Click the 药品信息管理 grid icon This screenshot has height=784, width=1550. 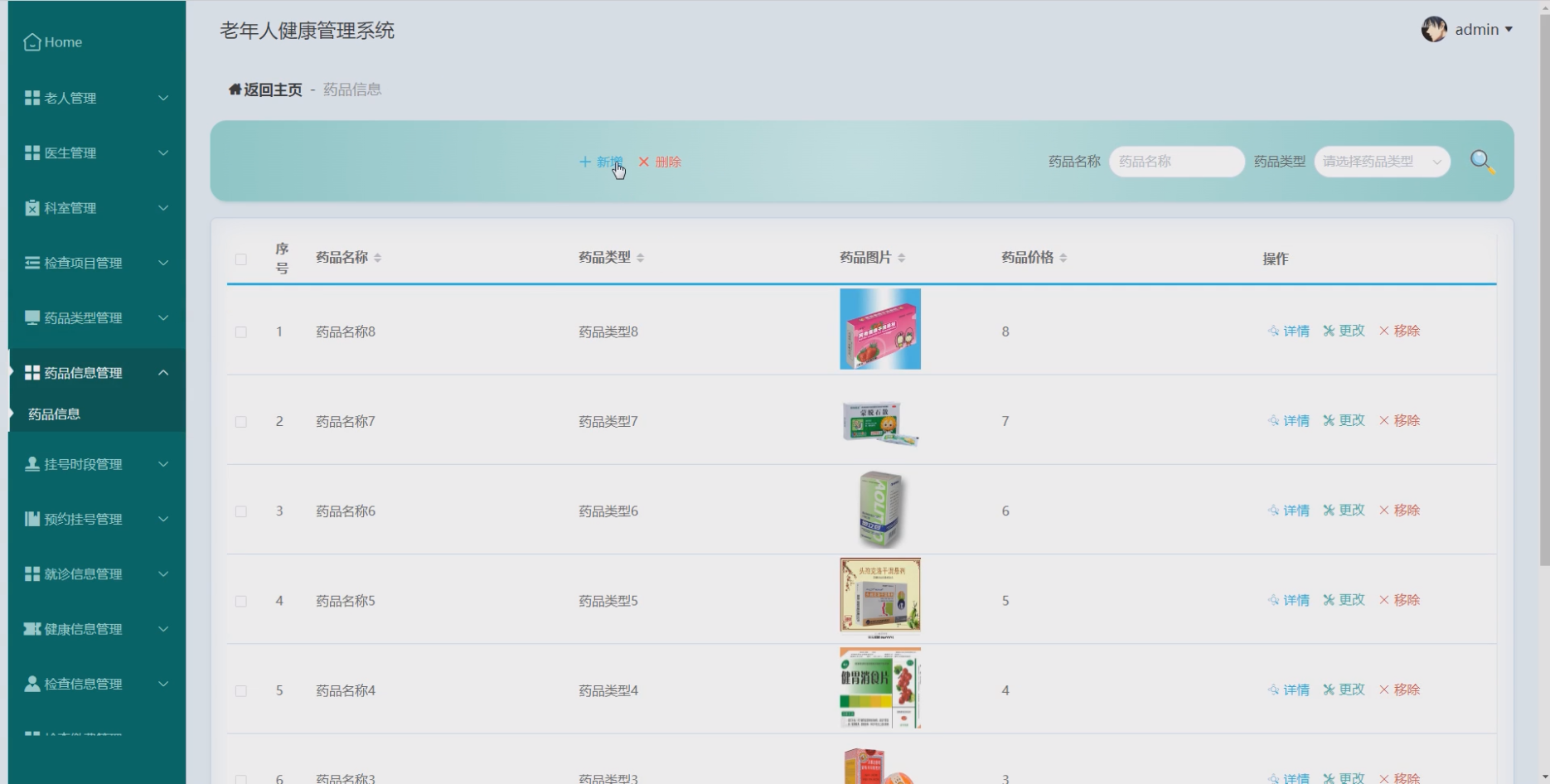[x=32, y=373]
